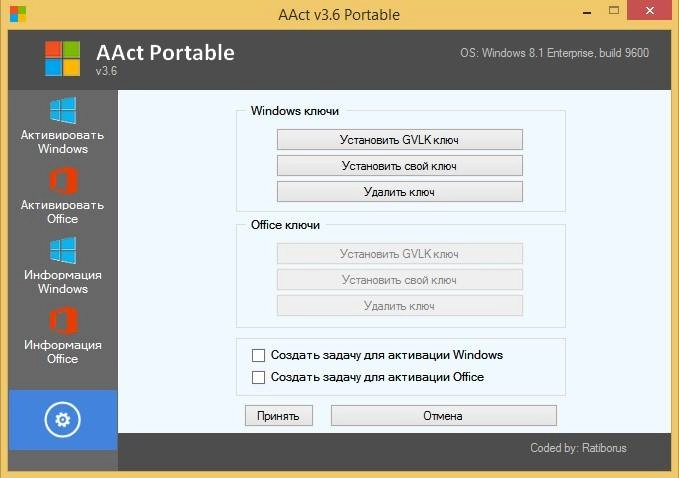Screen dimensions: 679x478
Task: Click the Отмена button
Action: click(443, 416)
